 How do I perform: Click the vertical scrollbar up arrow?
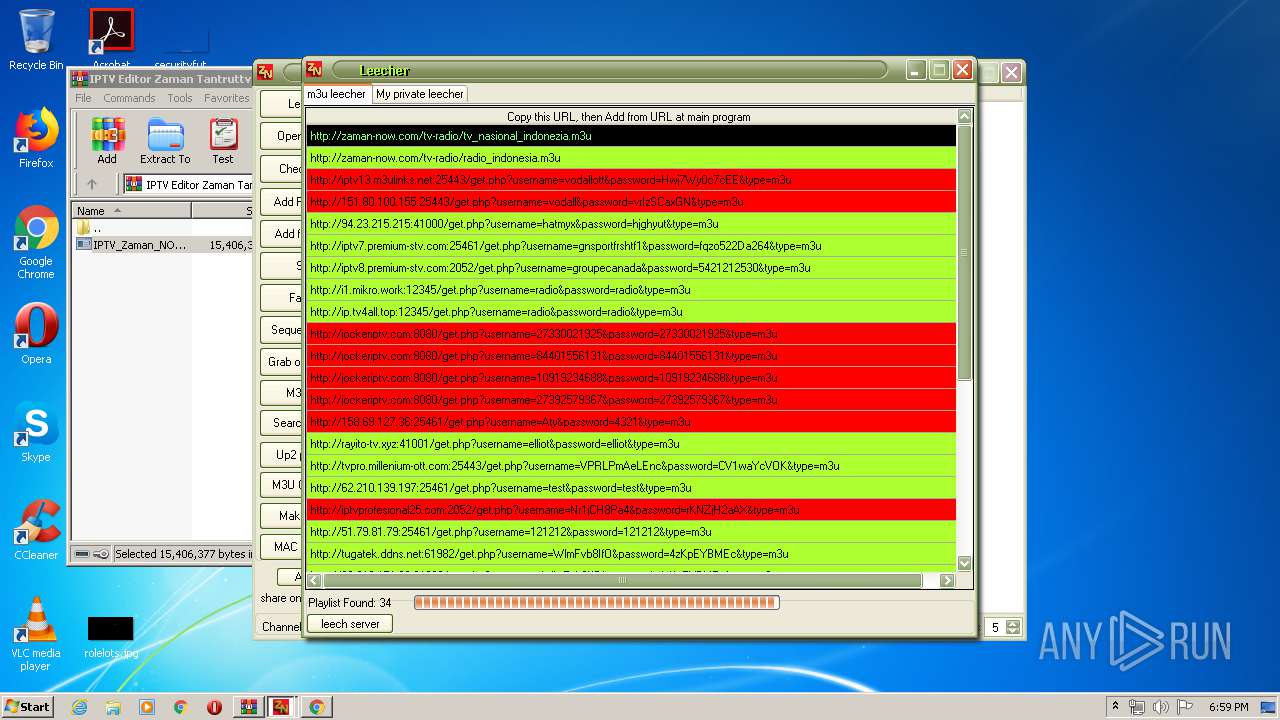click(x=964, y=116)
